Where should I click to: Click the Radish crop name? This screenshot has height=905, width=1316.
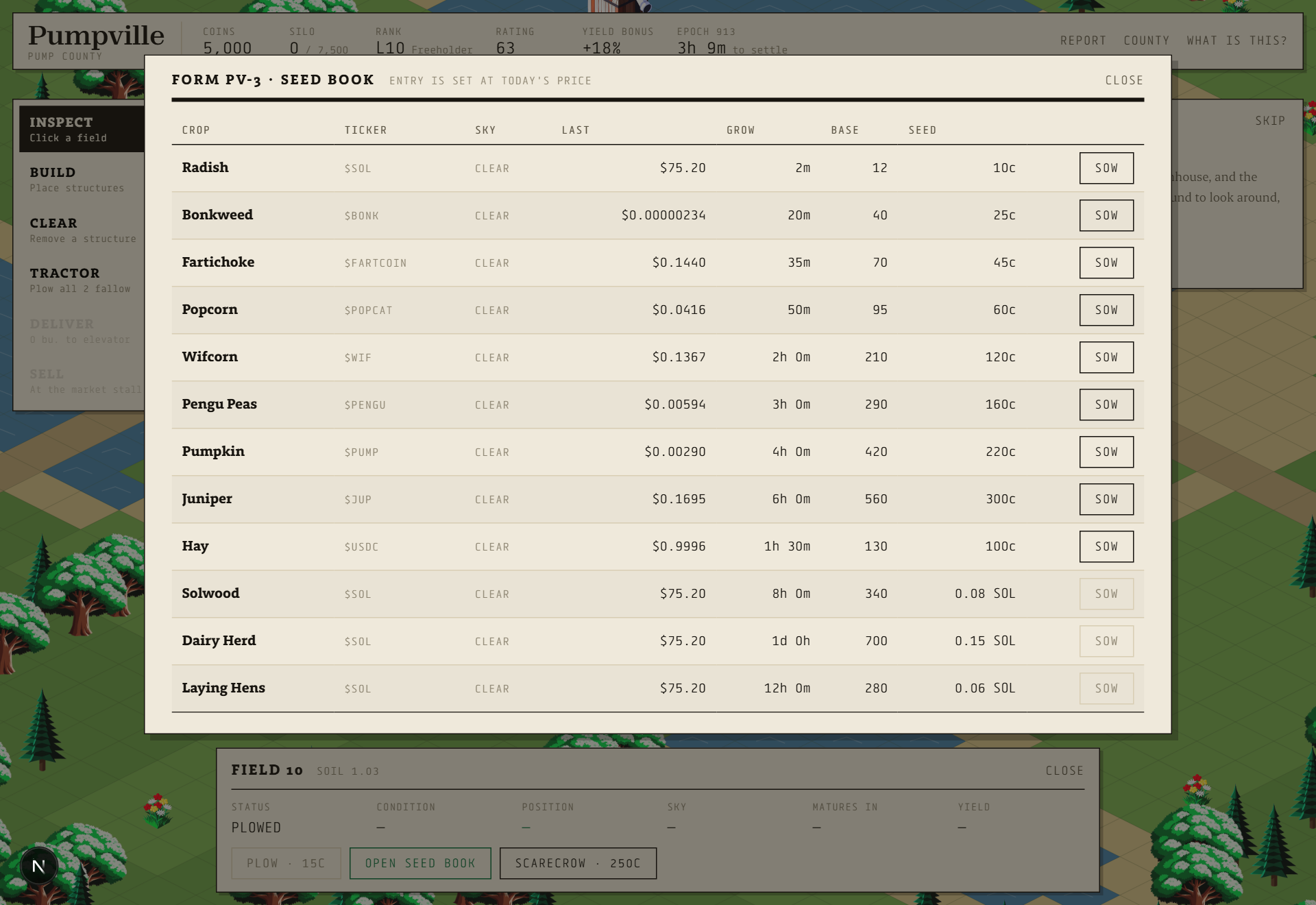click(x=205, y=167)
